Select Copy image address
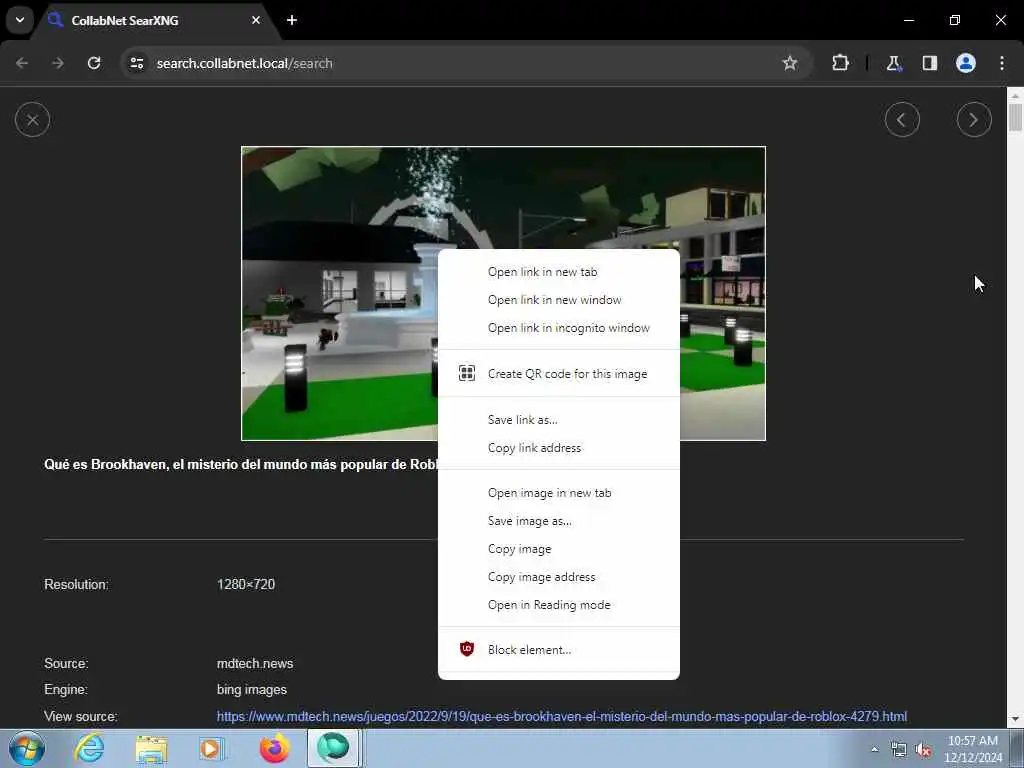 [x=558, y=577]
